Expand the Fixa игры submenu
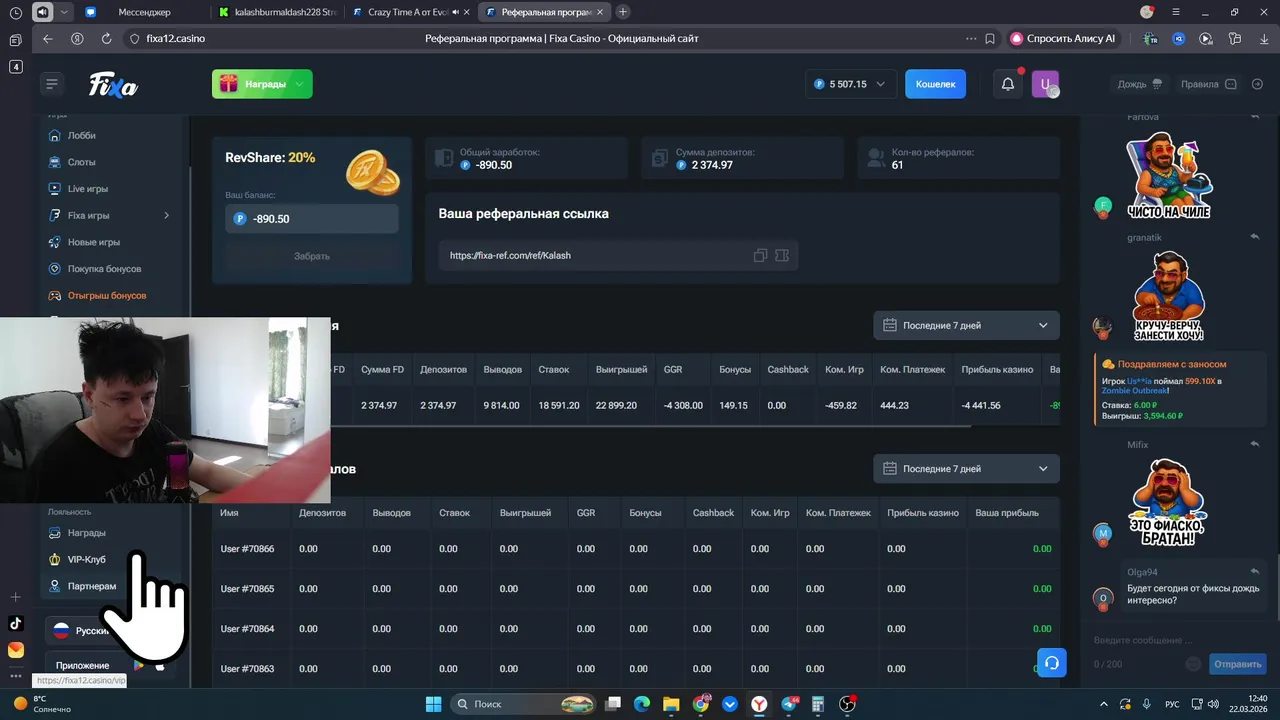The width and height of the screenshot is (1280, 720). coord(166,215)
